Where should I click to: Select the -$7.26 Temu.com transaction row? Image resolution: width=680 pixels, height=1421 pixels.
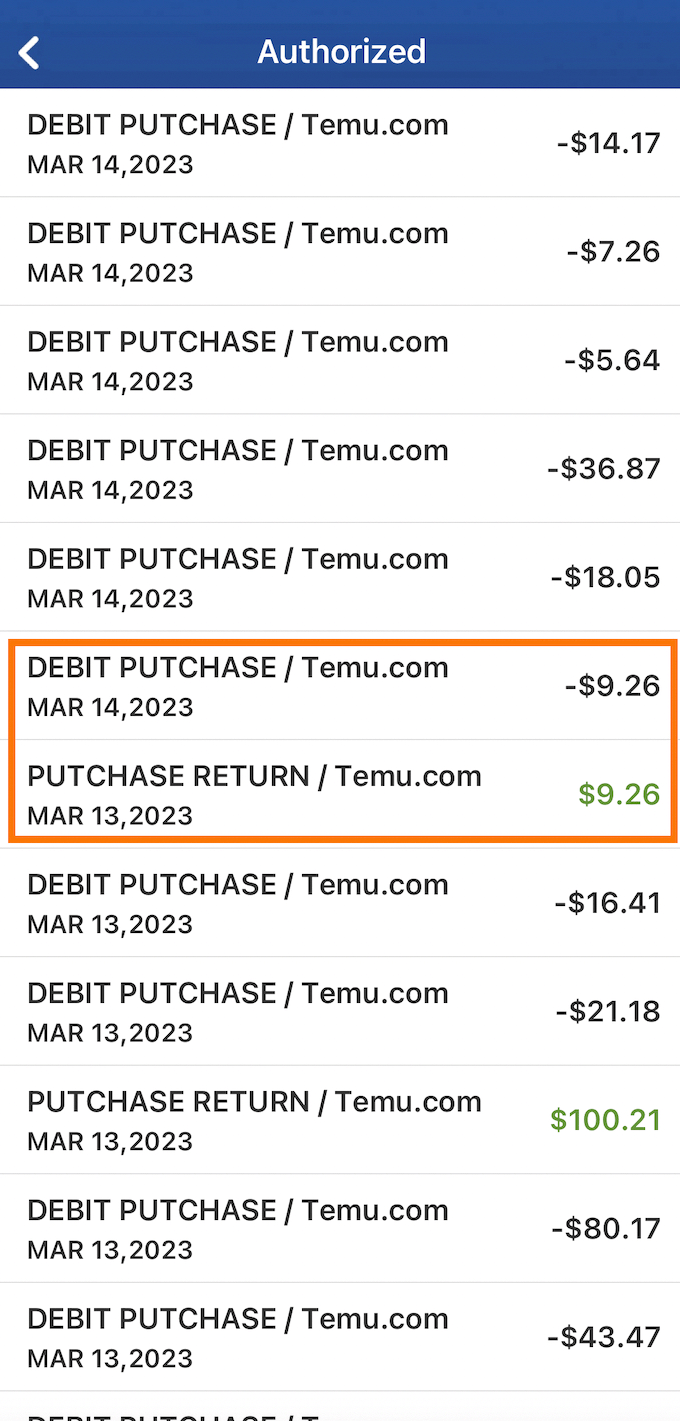point(340,251)
